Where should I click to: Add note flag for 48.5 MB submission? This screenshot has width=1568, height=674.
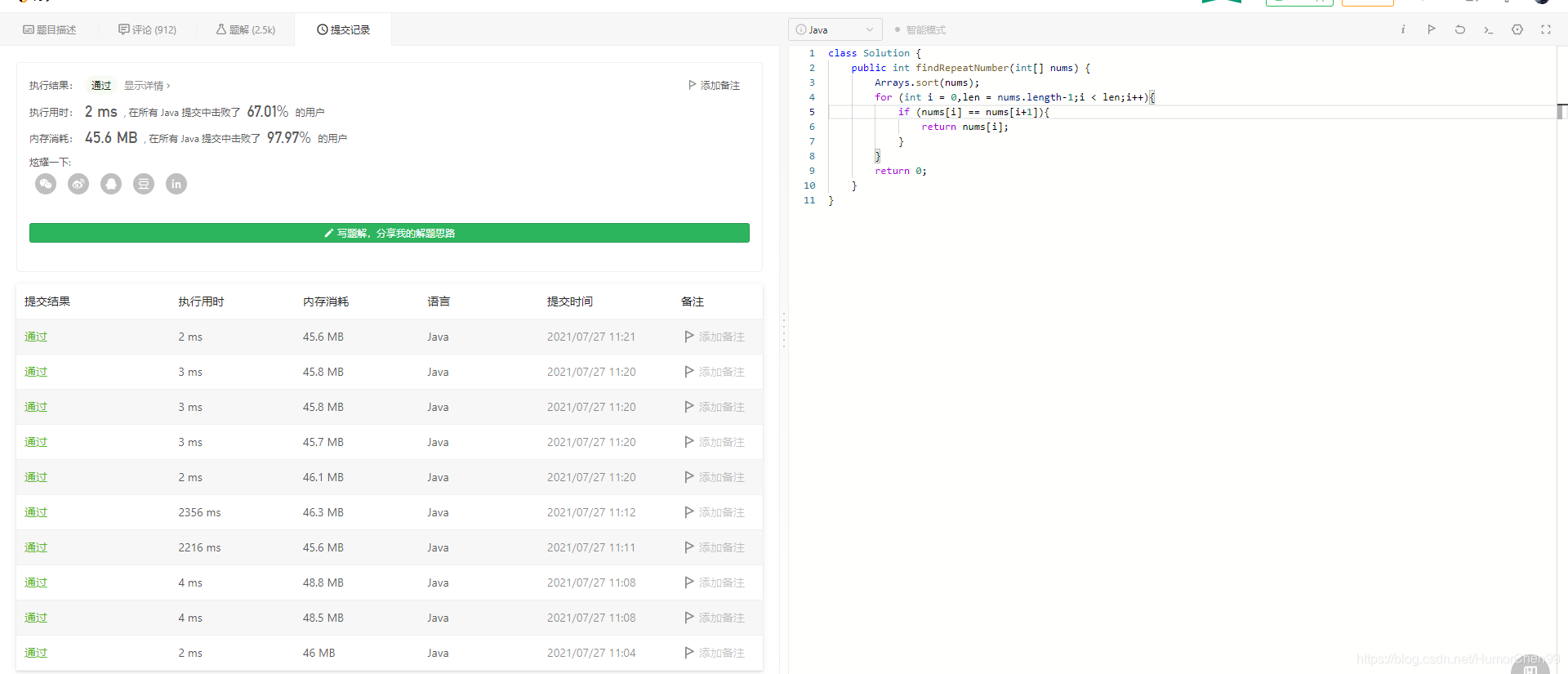tap(715, 618)
